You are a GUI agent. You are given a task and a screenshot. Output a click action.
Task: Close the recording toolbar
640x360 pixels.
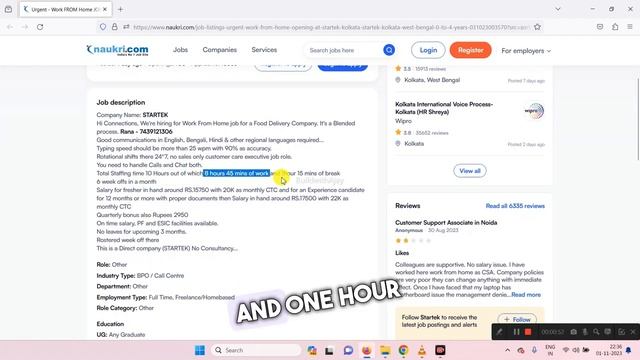[x=633, y=332]
